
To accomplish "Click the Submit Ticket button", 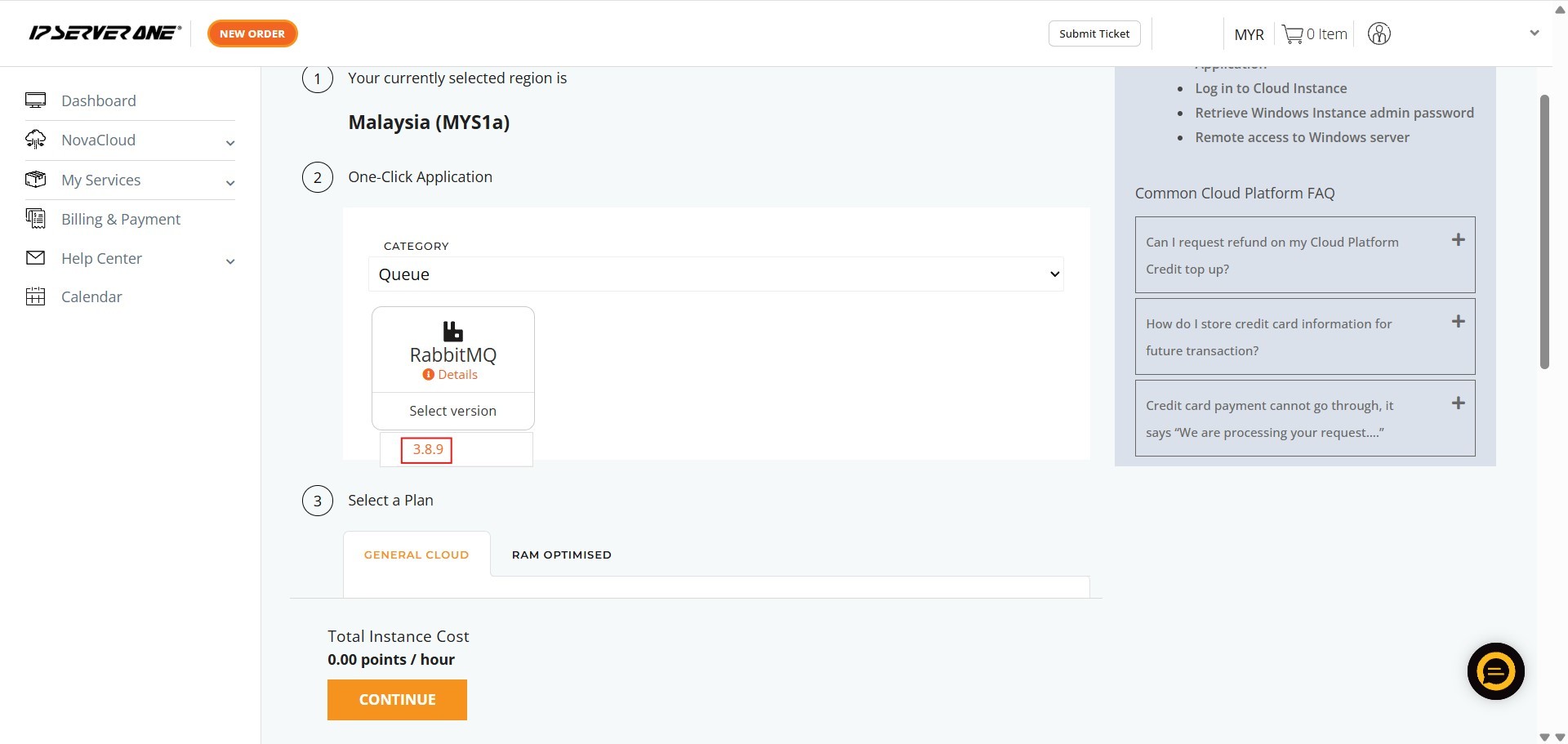I will tap(1094, 33).
